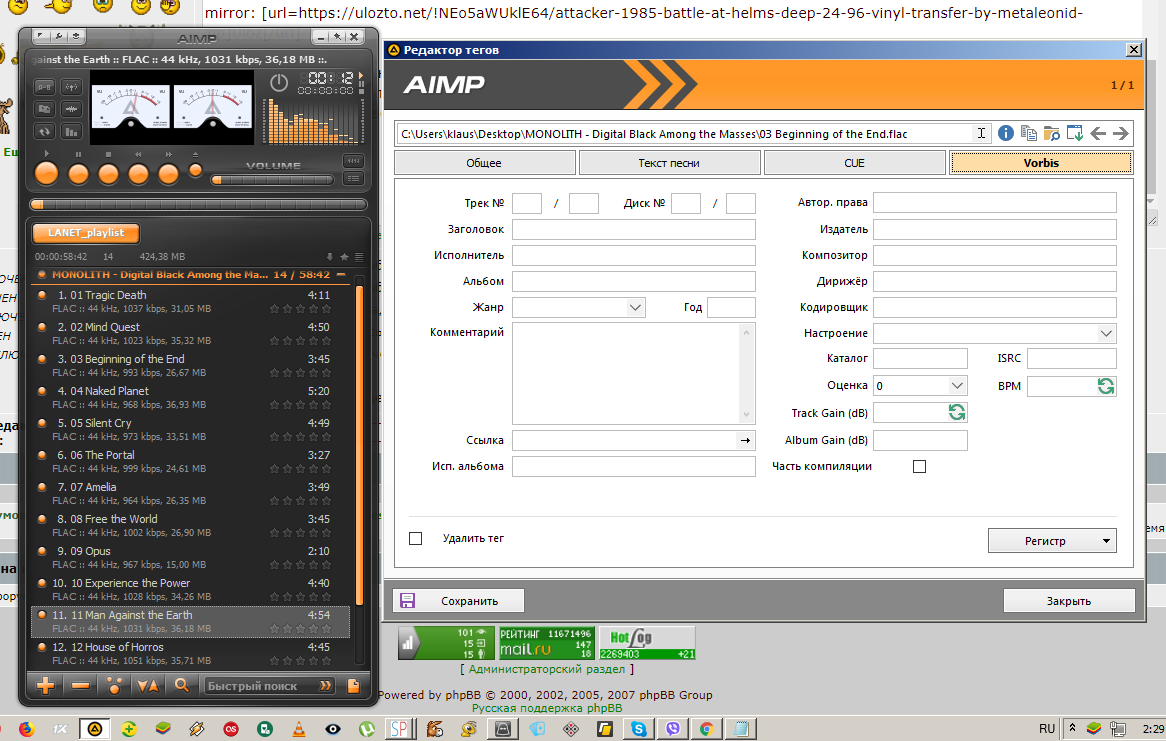Switch visualization mode bars icon

click(71, 132)
